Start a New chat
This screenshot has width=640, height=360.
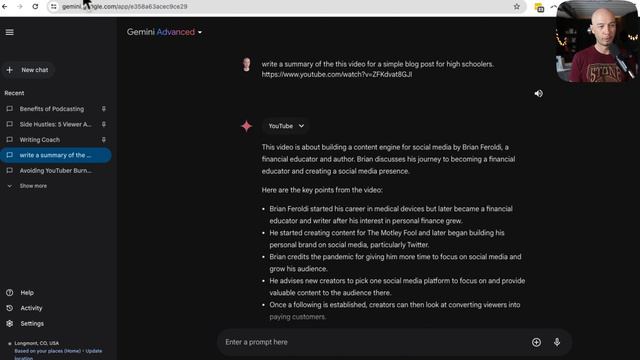tap(28, 70)
